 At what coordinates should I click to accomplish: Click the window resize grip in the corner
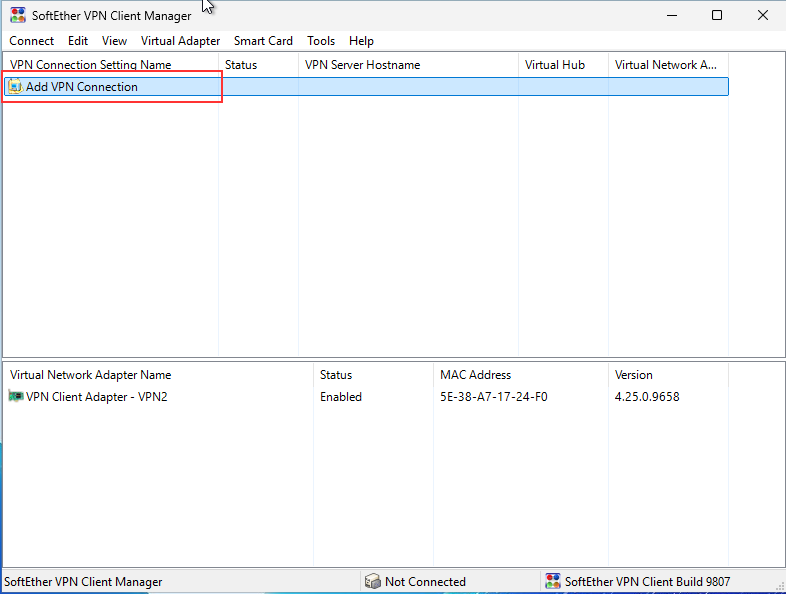click(x=780, y=585)
